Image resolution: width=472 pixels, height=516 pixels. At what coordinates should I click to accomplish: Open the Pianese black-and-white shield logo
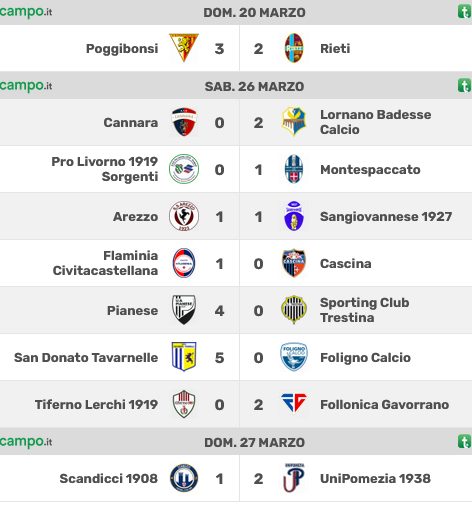(184, 310)
